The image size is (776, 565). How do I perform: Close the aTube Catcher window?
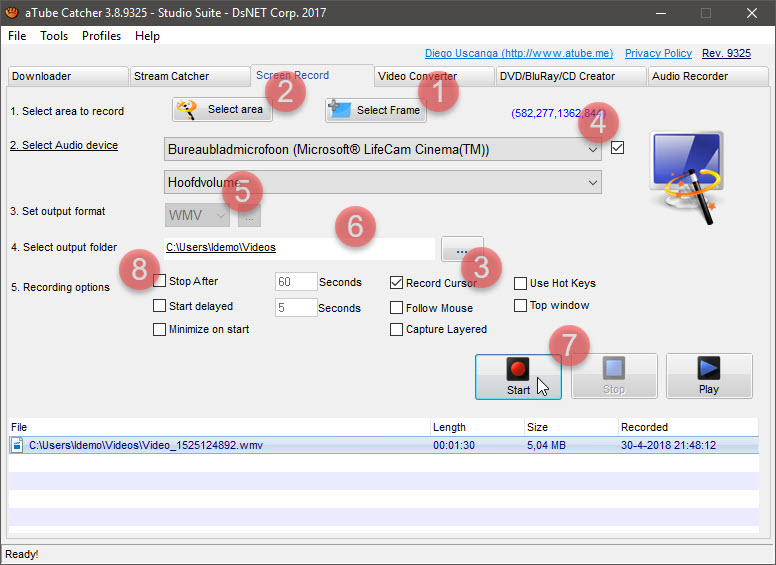coord(751,13)
